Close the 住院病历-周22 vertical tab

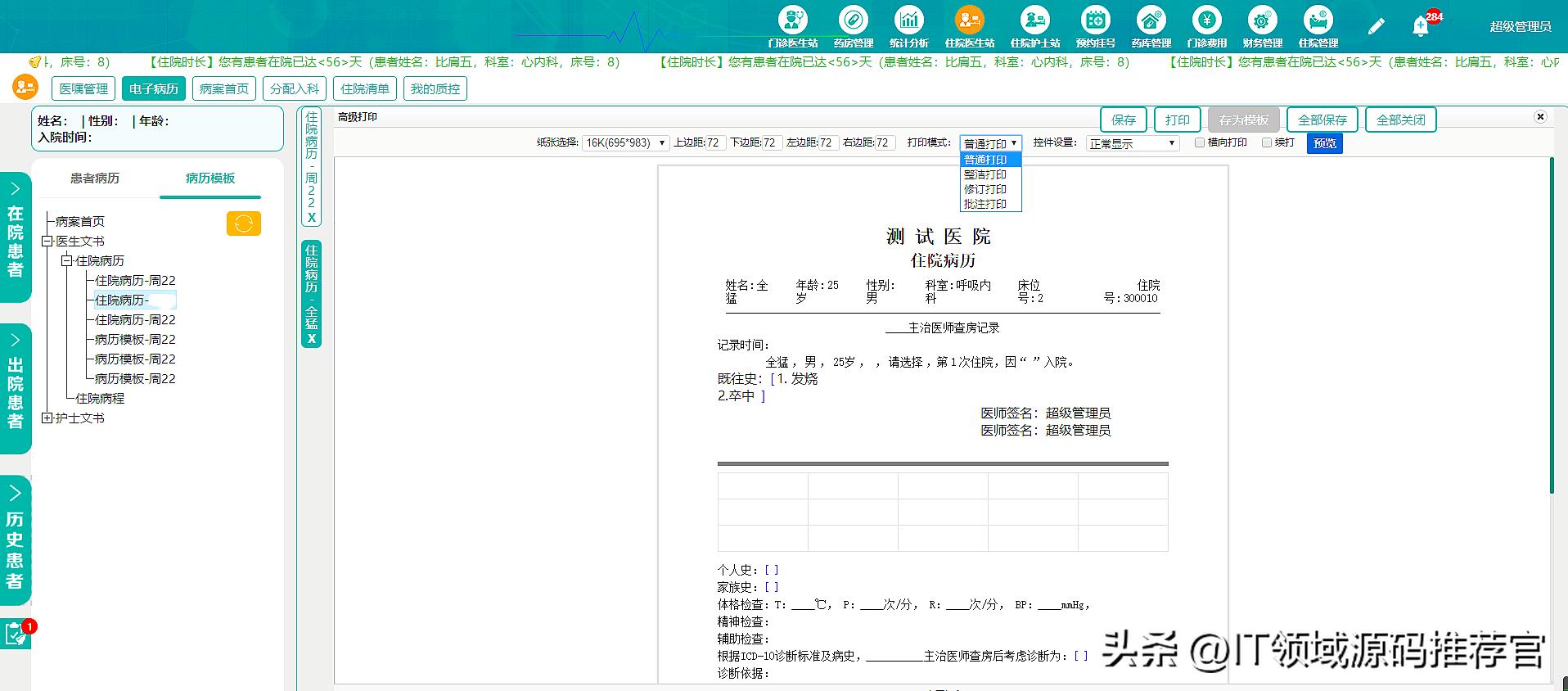[311, 218]
